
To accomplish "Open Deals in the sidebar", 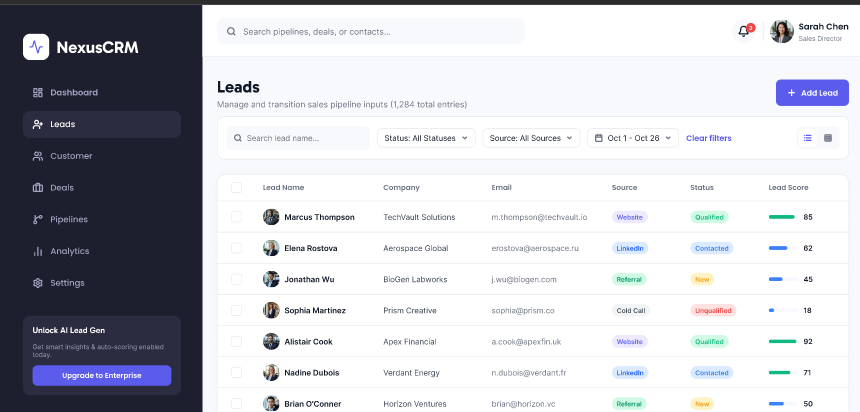I will (102, 188).
